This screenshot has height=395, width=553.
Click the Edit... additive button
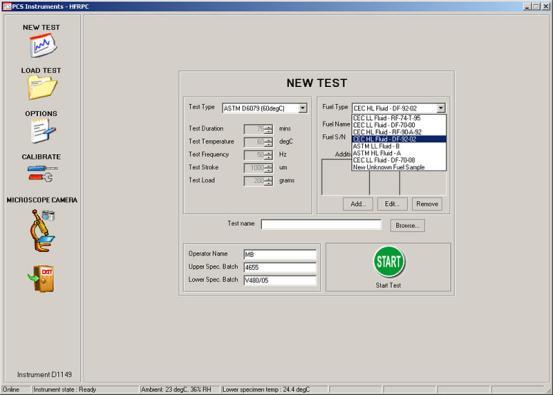coord(392,204)
